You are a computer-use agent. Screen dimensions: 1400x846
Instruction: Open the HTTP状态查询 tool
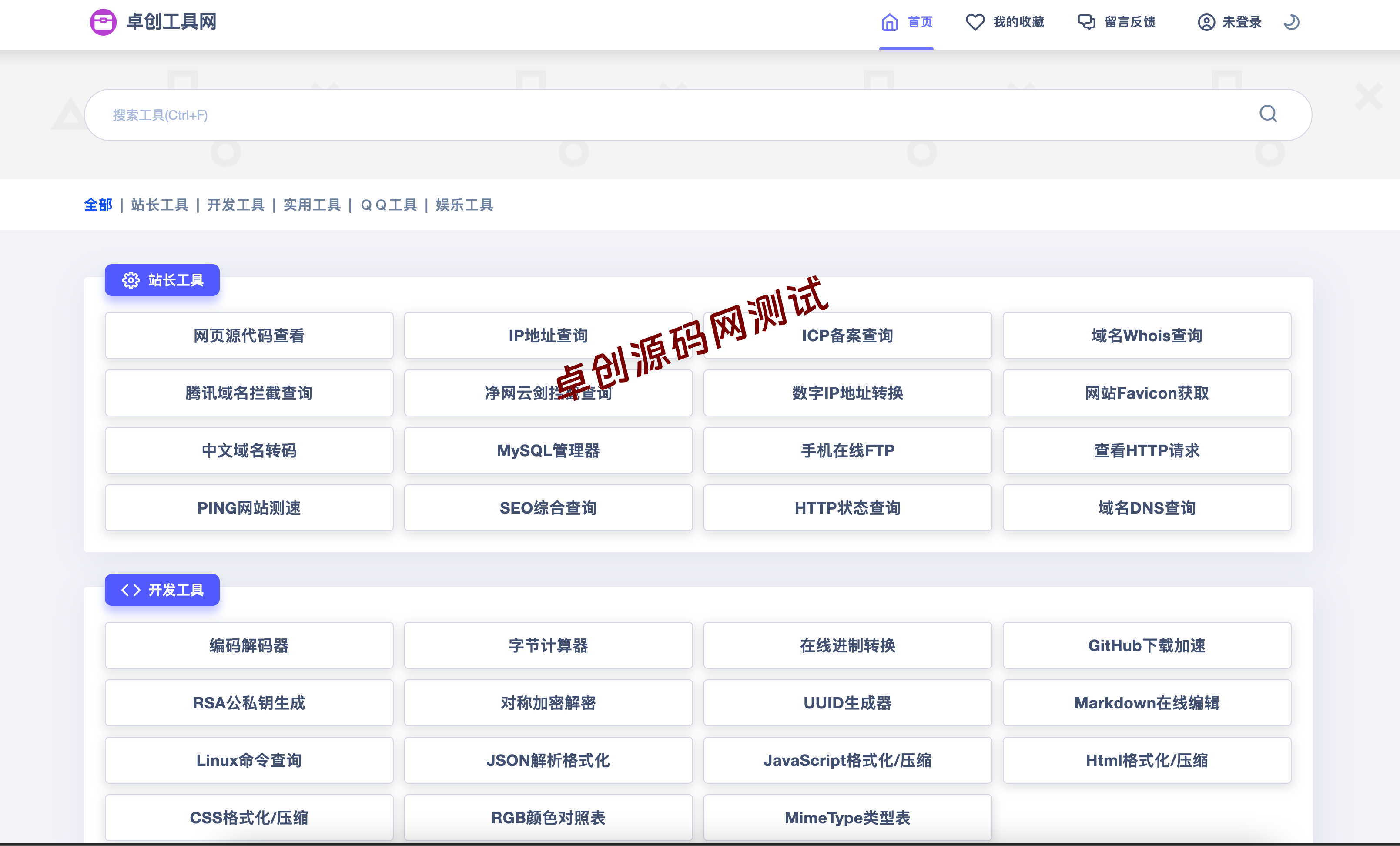(848, 507)
